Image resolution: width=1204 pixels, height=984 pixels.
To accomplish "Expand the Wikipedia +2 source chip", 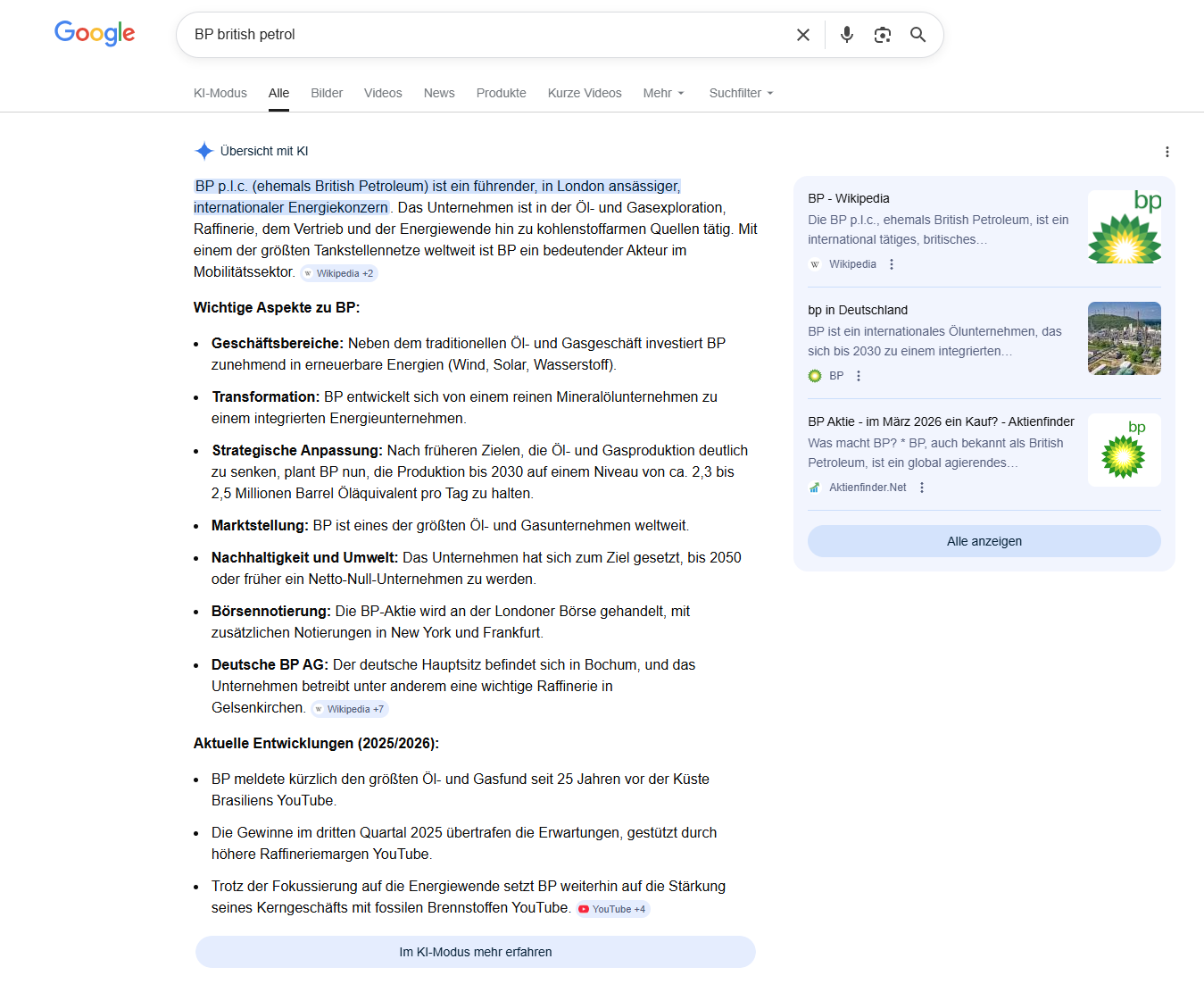I will point(339,273).
